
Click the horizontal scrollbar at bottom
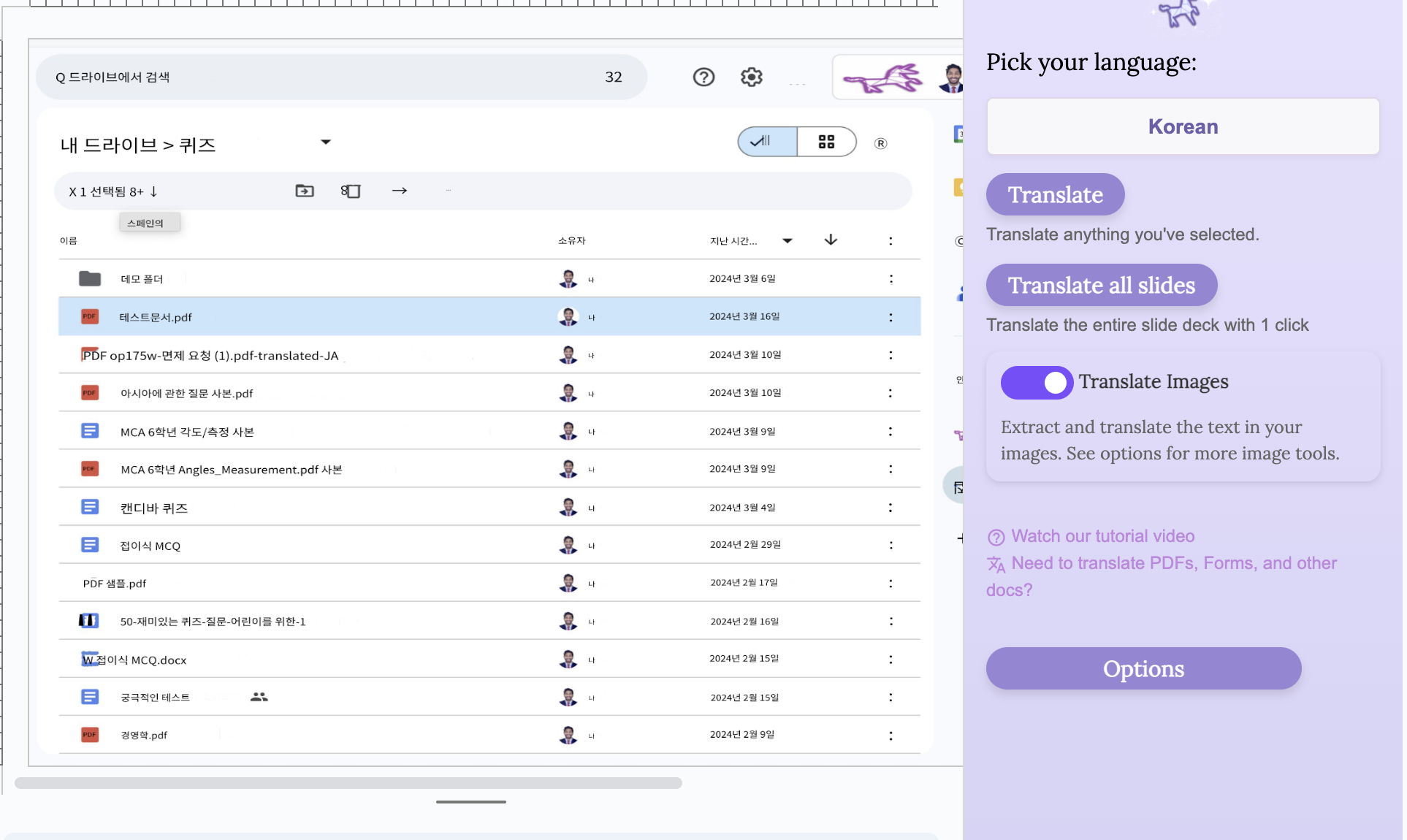pyautogui.click(x=348, y=783)
